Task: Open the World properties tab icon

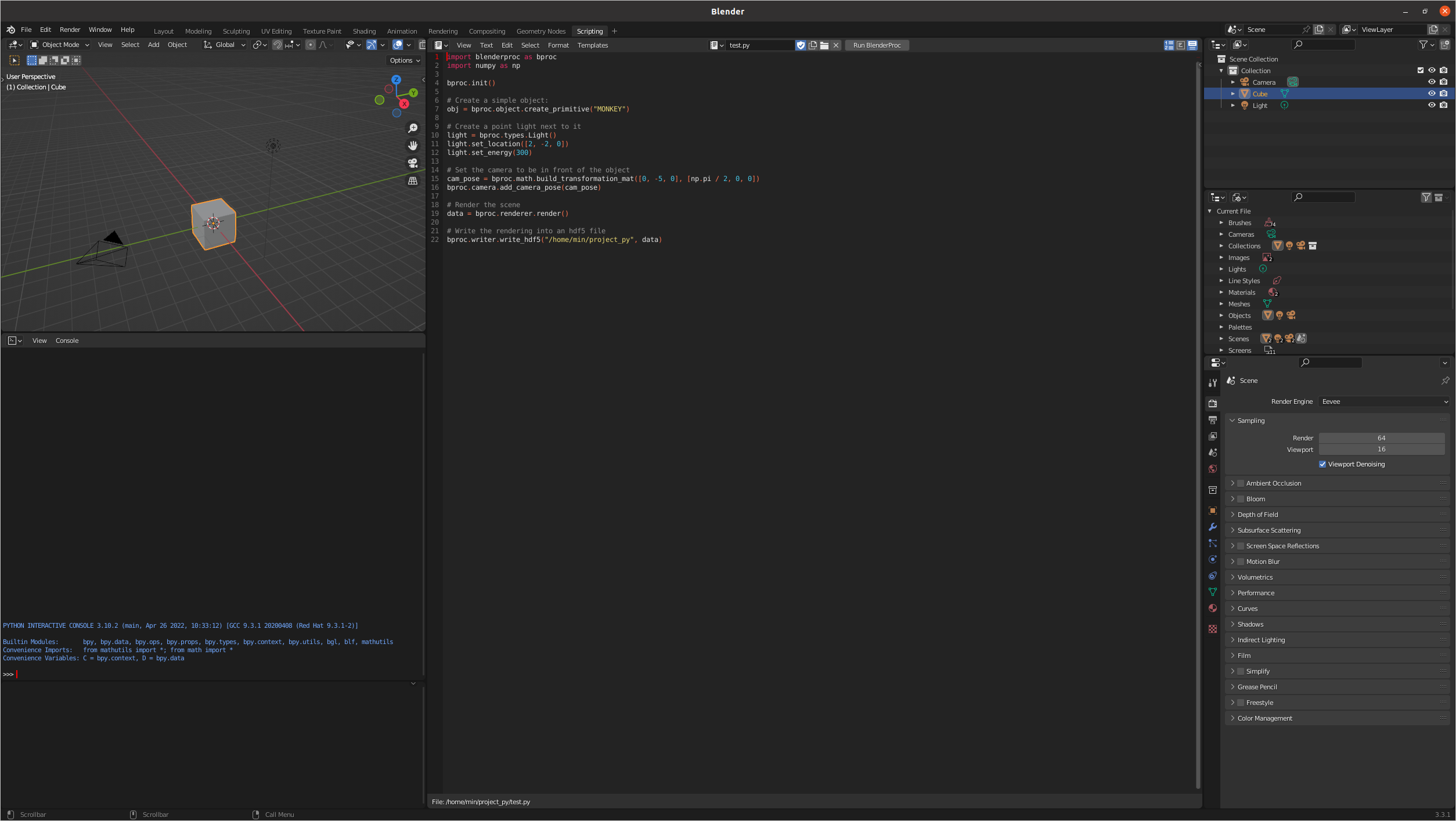Action: (x=1213, y=469)
